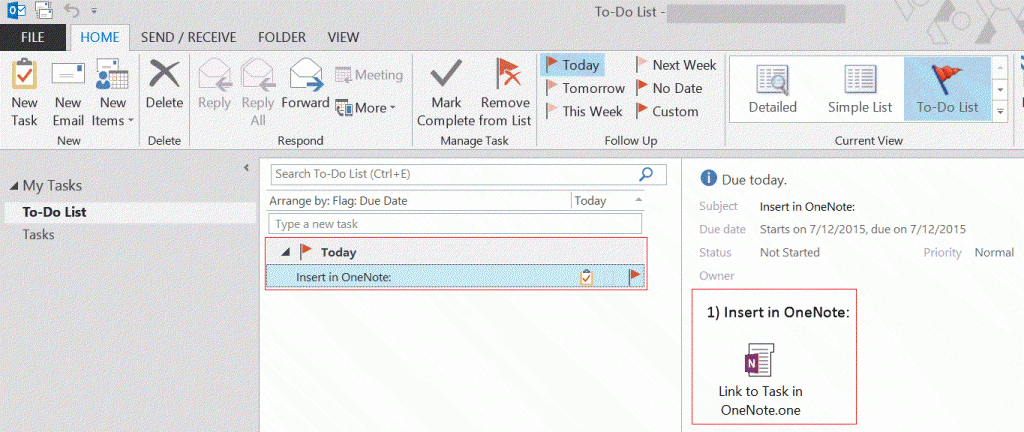Click the Meeting button in Respond group

[369, 75]
